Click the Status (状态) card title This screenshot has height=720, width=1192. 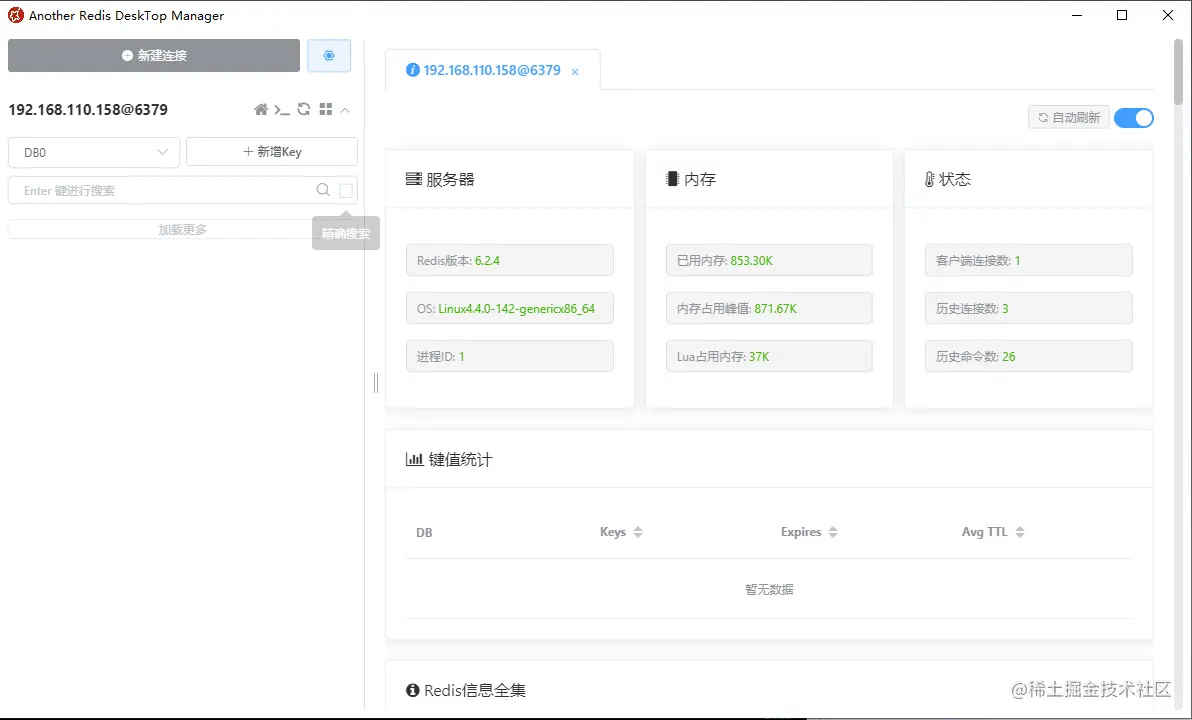click(x=947, y=179)
